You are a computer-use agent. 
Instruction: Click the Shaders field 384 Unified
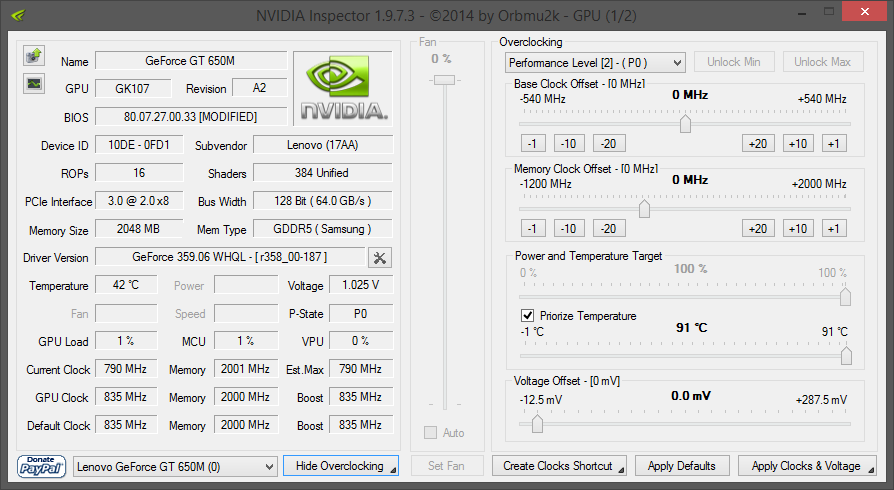pos(323,173)
